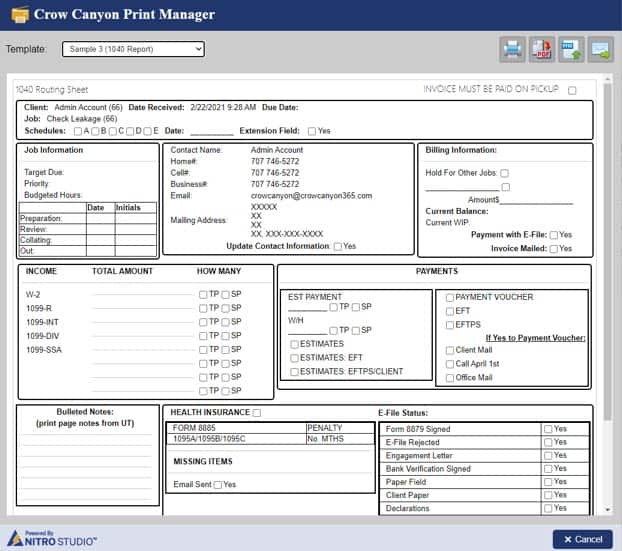Click the scrollbar down arrow
This screenshot has width=622, height=551.
[607, 510]
